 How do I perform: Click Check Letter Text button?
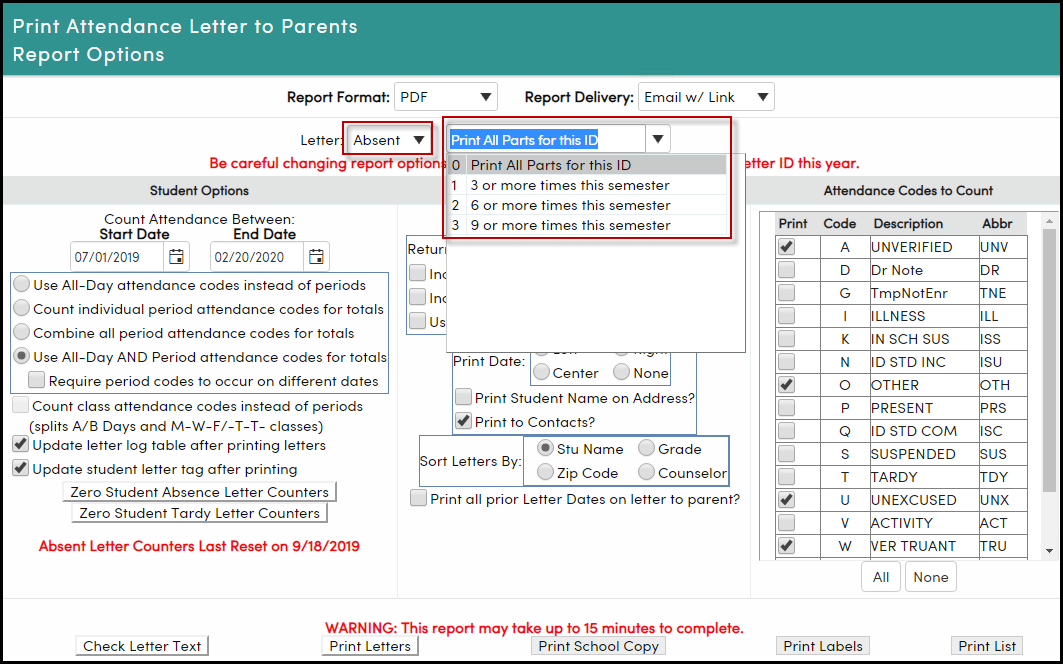pyautogui.click(x=142, y=646)
